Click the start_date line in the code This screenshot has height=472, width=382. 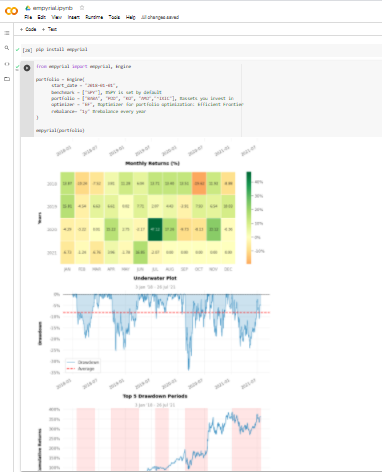[x=84, y=86]
